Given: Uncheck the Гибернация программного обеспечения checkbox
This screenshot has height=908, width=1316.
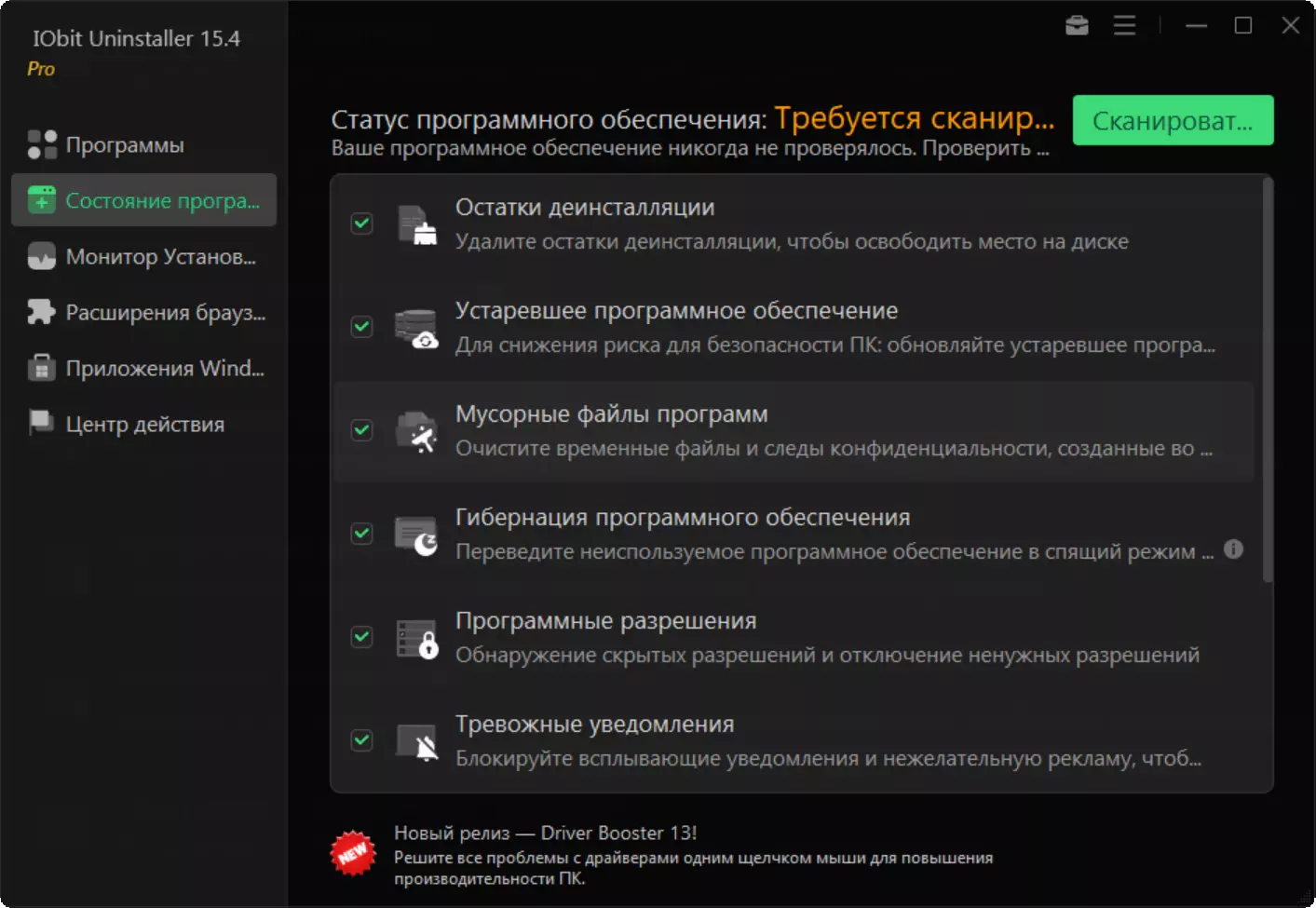Looking at the screenshot, I should [x=361, y=534].
